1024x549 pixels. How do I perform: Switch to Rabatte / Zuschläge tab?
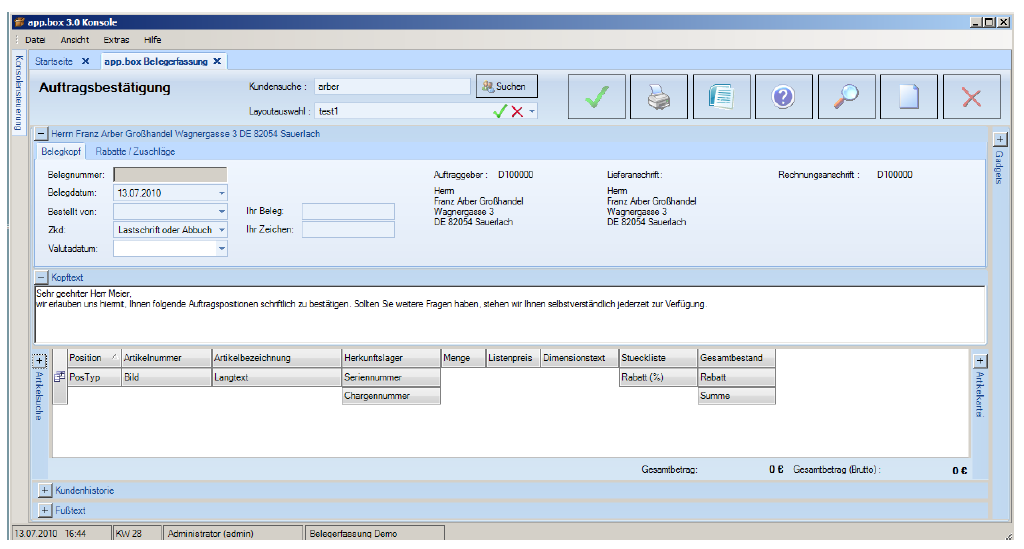point(135,152)
